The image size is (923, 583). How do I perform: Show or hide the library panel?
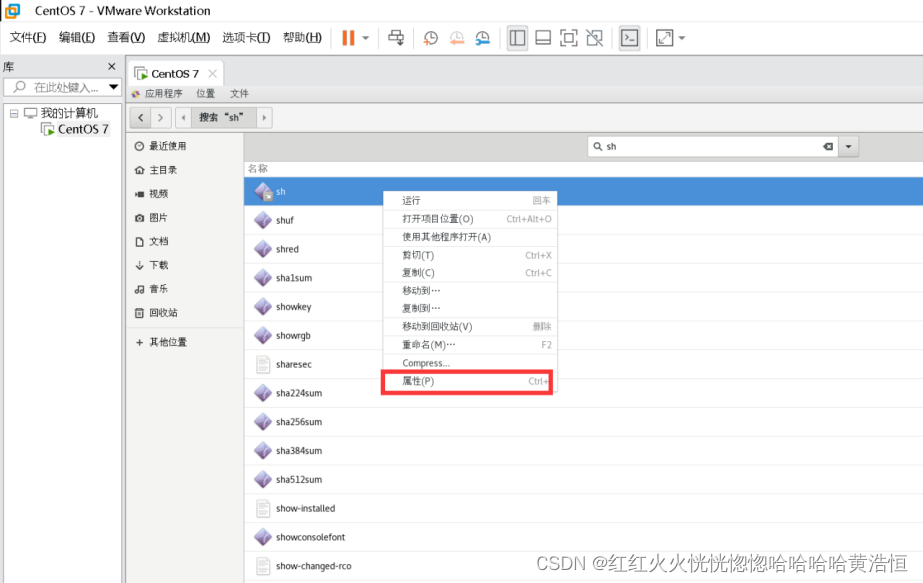point(517,37)
